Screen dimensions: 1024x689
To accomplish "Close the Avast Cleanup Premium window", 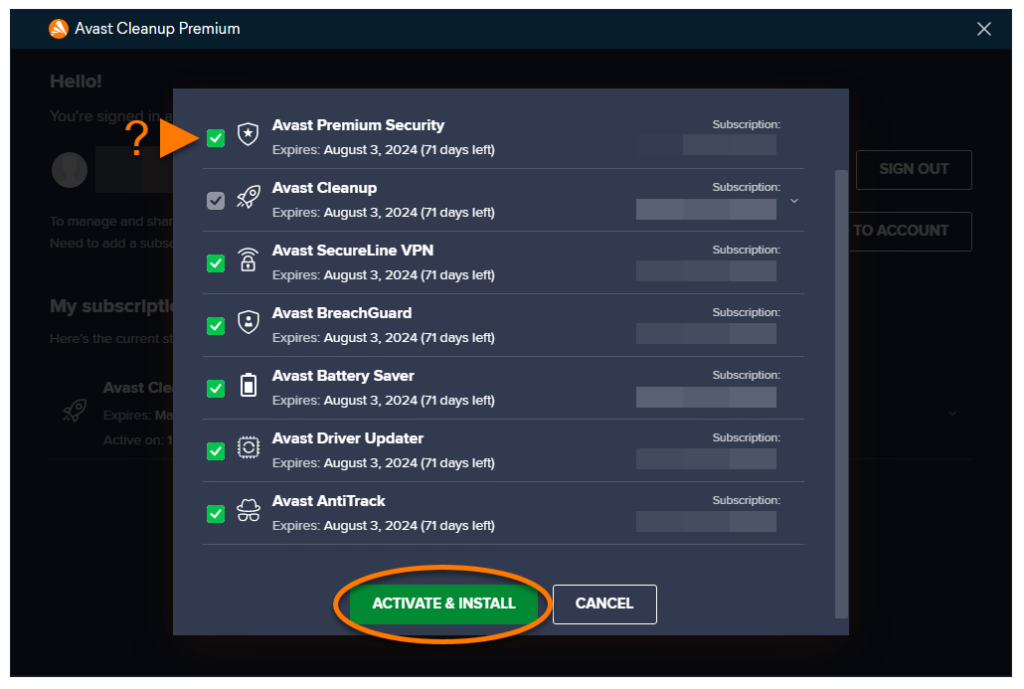I will [984, 29].
